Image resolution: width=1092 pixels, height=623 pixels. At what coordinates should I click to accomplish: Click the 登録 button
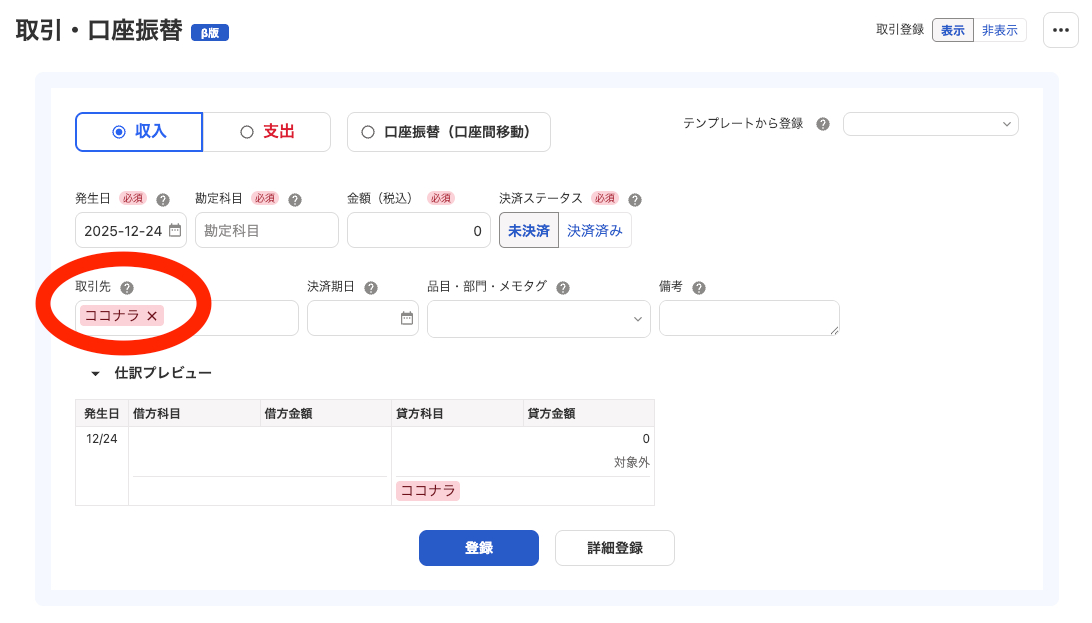478,547
